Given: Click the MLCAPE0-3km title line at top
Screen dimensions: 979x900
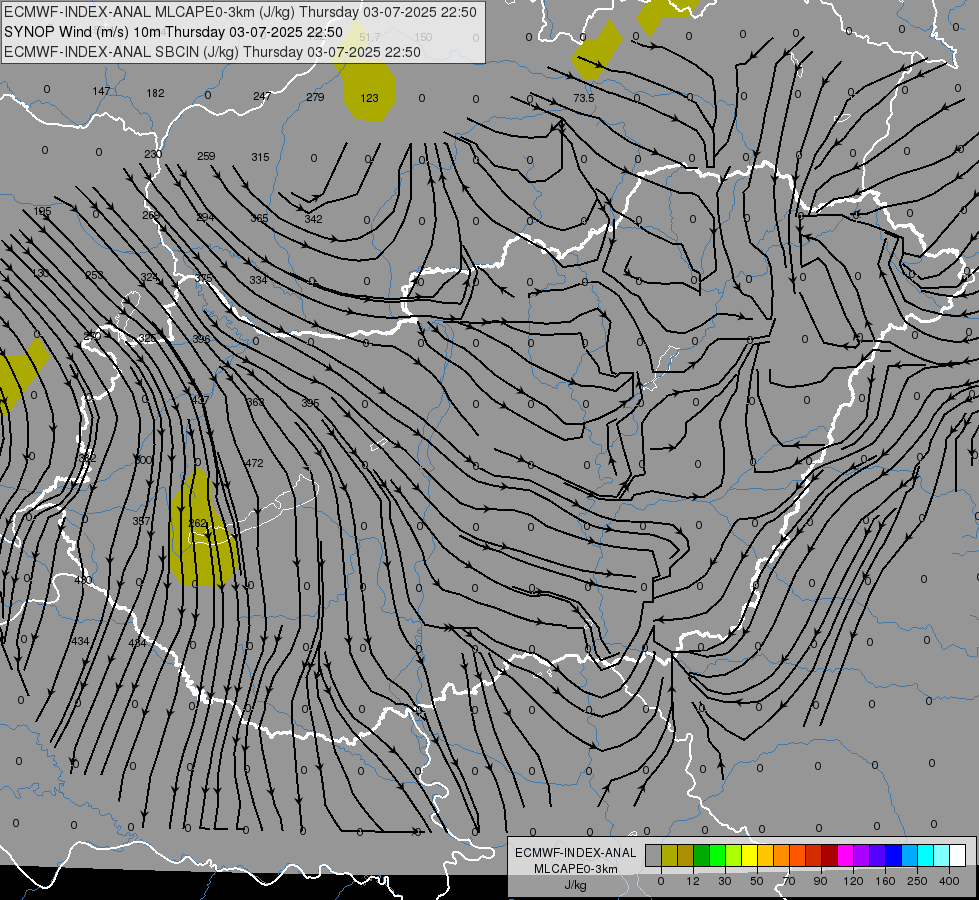Looking at the screenshot, I should coord(240,12).
